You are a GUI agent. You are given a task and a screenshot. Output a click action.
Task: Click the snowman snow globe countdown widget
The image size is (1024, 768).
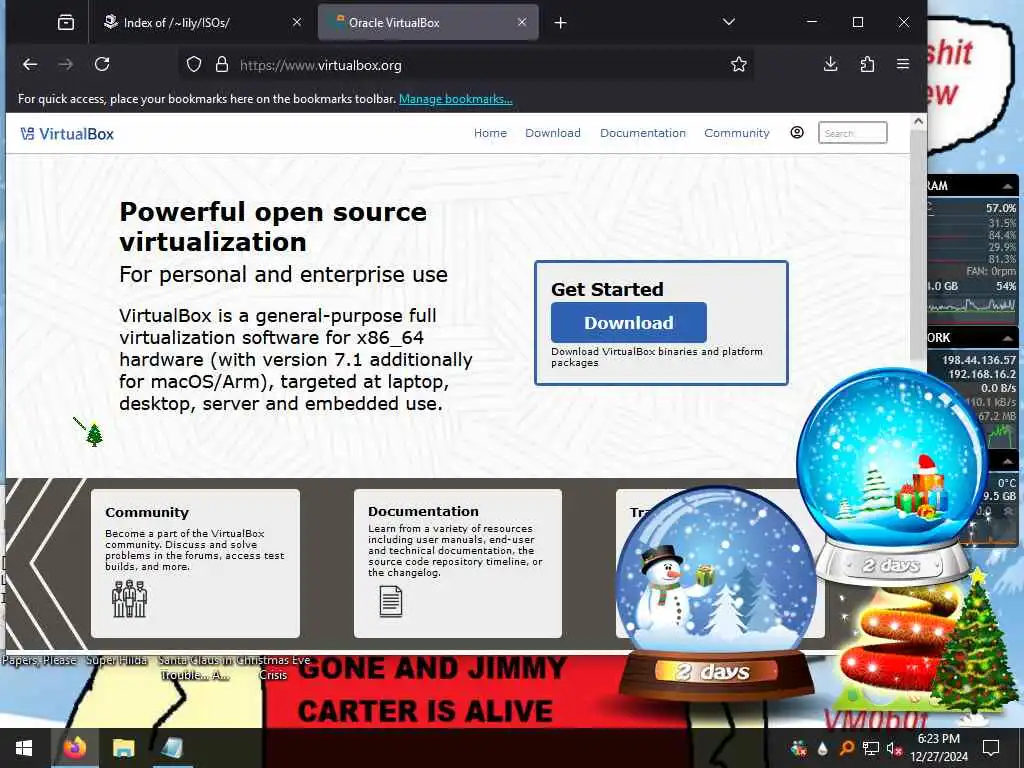tap(716, 591)
